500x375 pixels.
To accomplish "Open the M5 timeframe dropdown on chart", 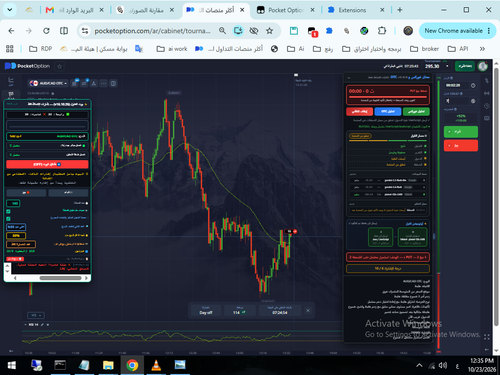I will click(x=36, y=315).
